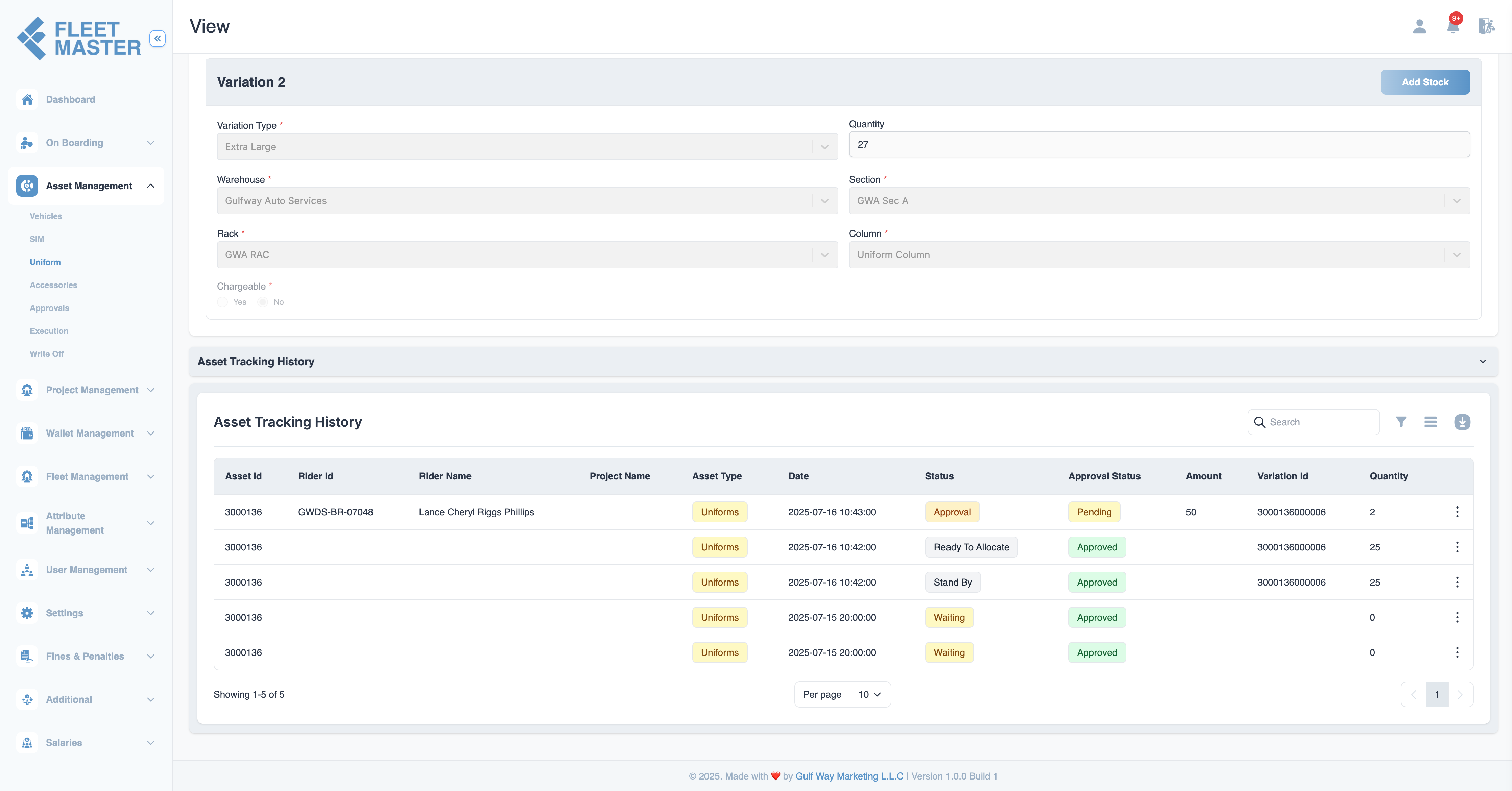
Task: Open the Column dropdown
Action: pyautogui.click(x=1159, y=255)
